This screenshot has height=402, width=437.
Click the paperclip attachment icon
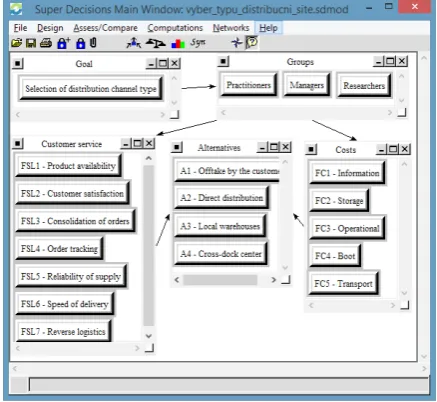pos(93,43)
